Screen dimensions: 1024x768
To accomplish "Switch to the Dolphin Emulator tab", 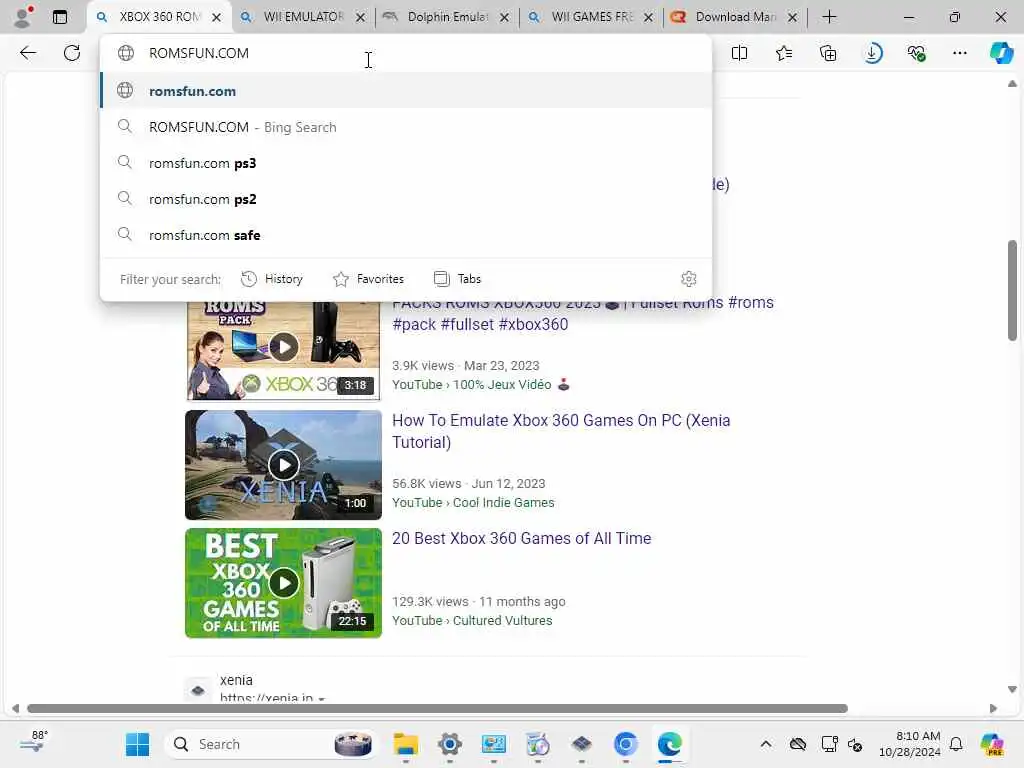I will pos(447,17).
